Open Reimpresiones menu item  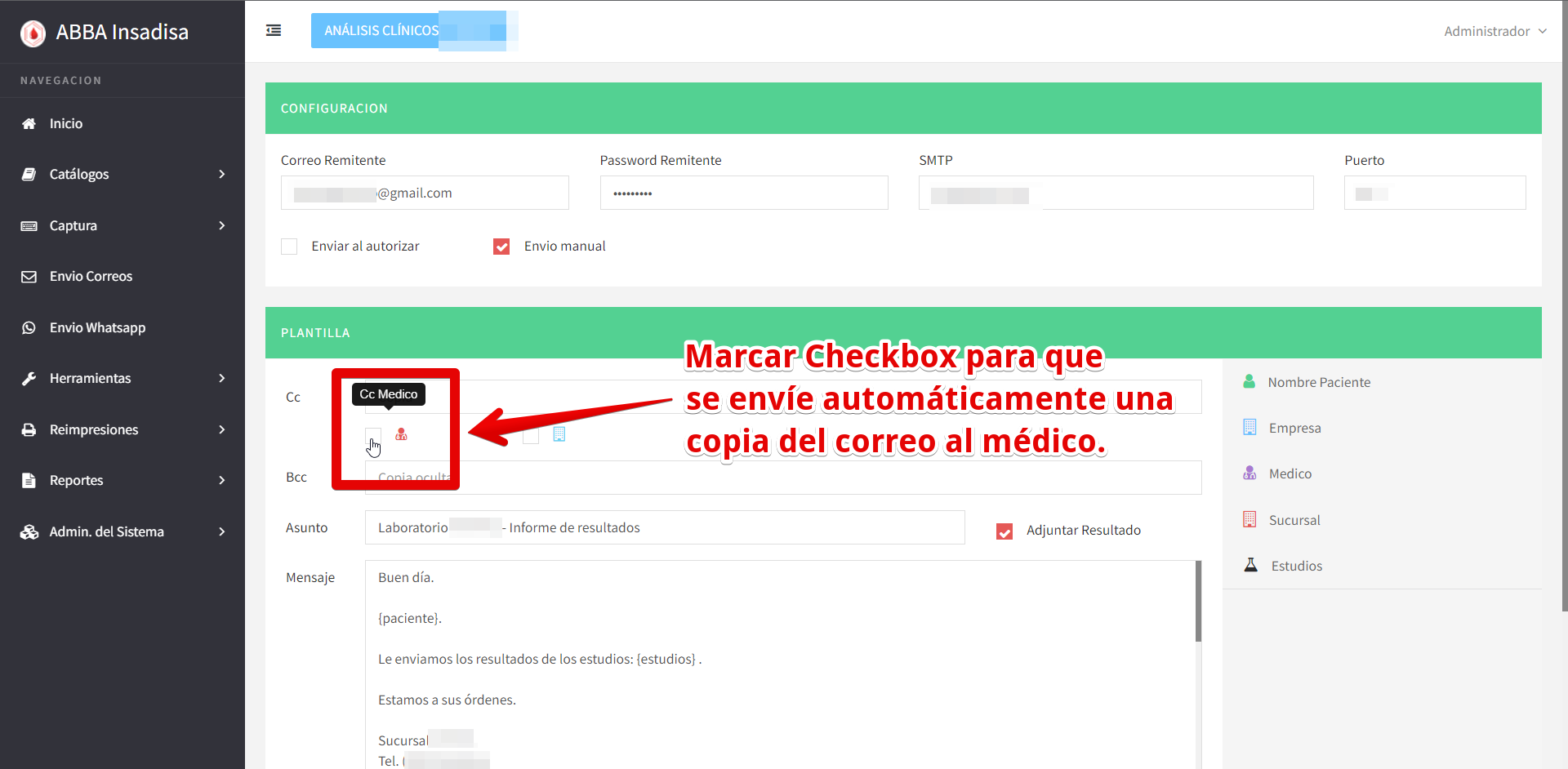(122, 430)
